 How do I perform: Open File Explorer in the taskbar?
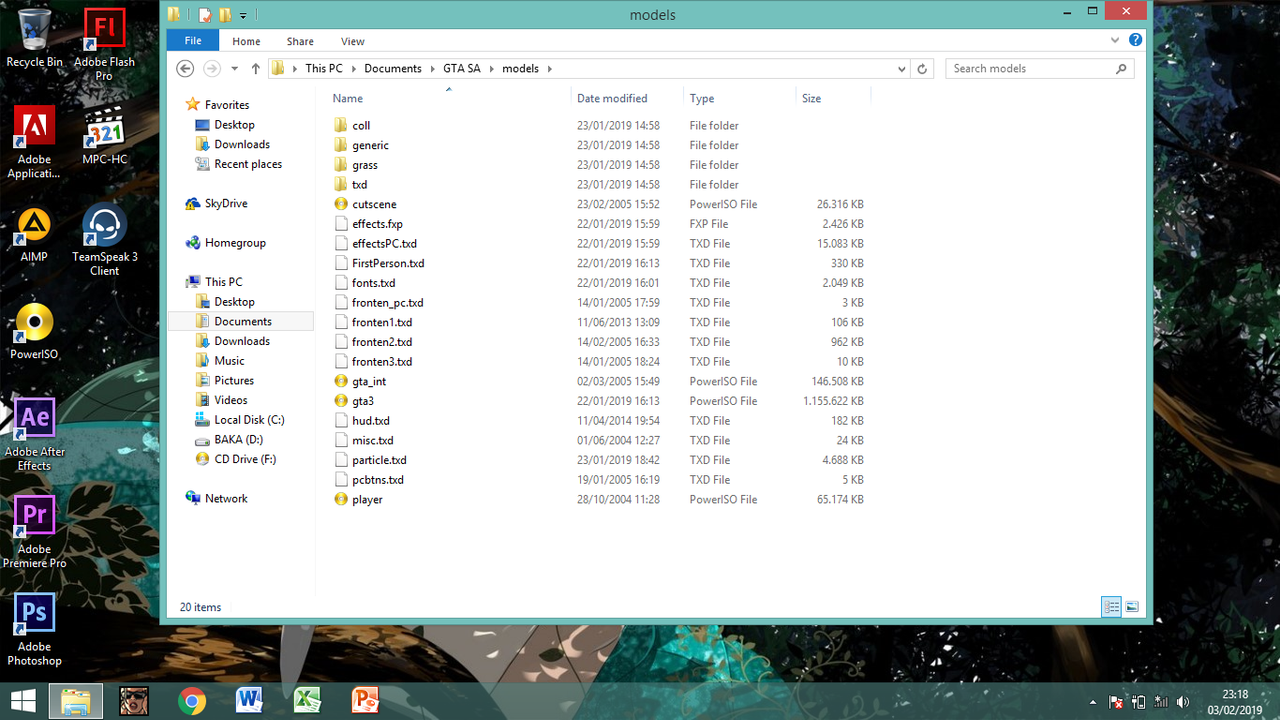76,701
